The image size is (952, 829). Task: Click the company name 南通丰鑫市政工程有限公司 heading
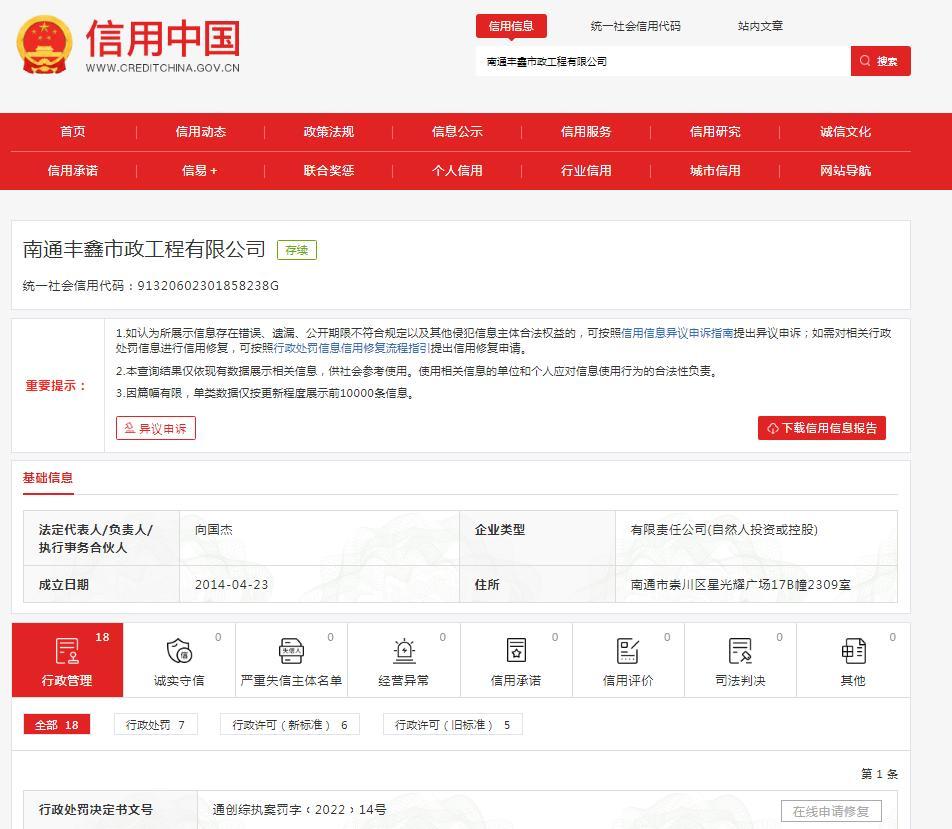pyautogui.click(x=144, y=249)
